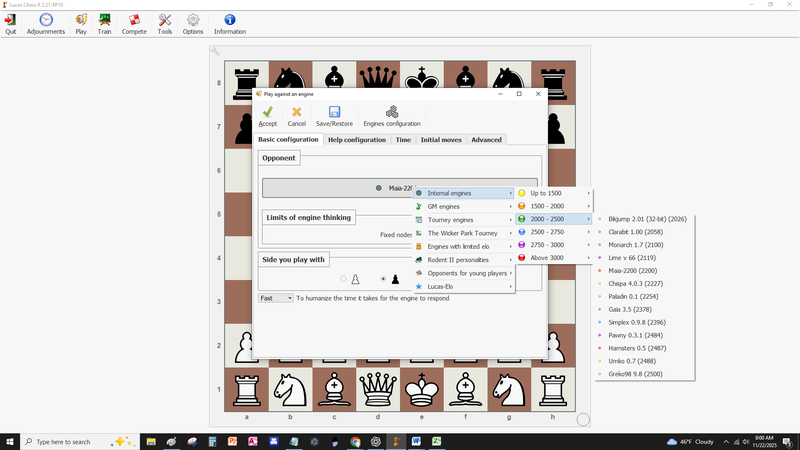This screenshot has height=450, width=800.
Task: Open the Adjournments clock icon
Action: point(46,20)
